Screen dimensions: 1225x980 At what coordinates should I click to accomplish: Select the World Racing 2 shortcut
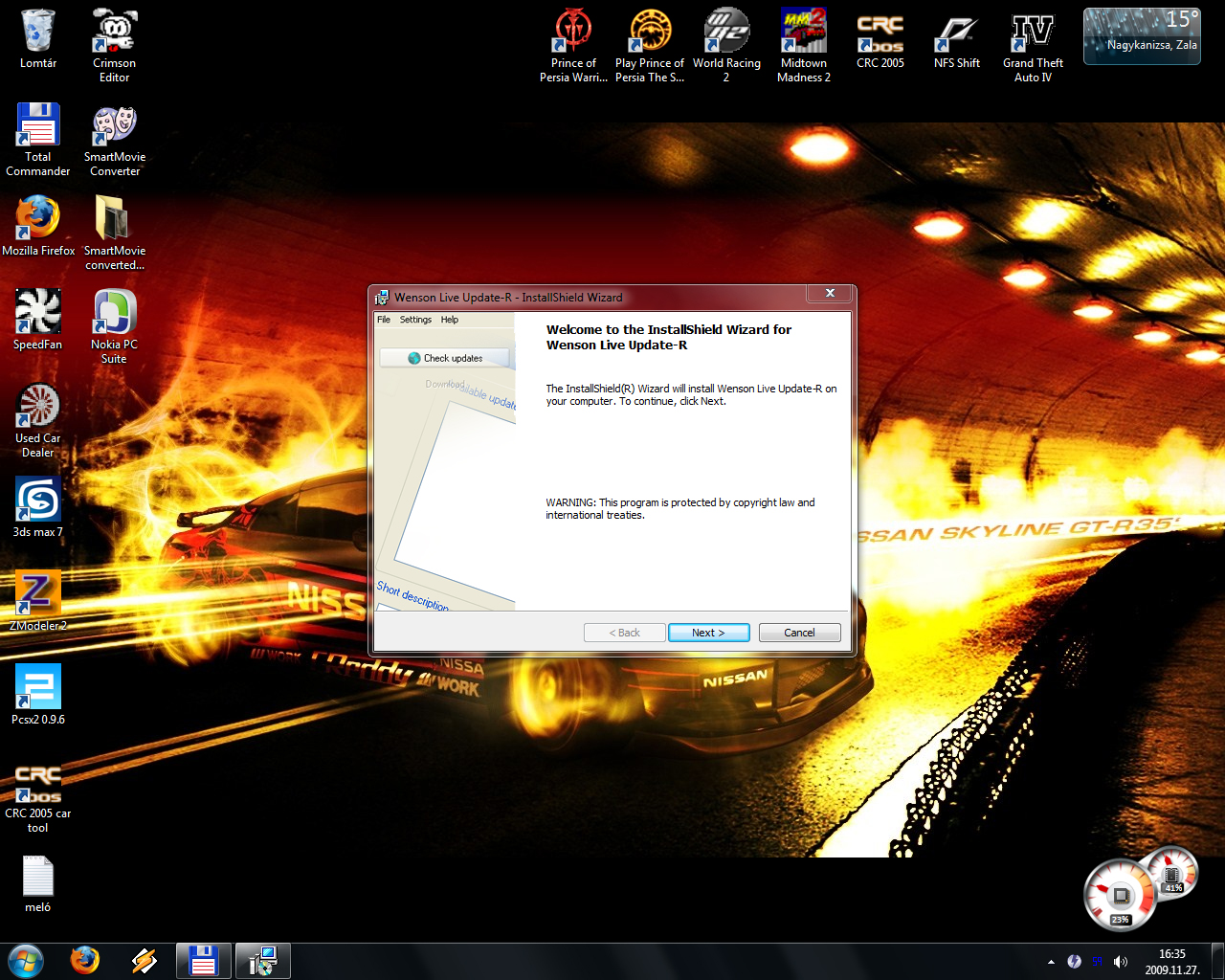(726, 45)
